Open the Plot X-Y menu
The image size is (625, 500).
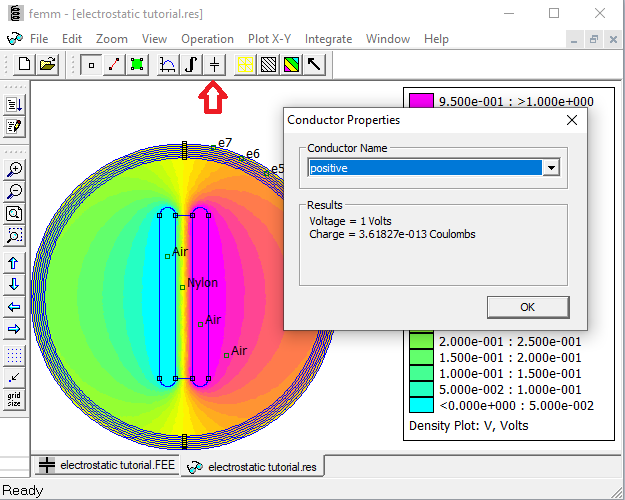pyautogui.click(x=271, y=39)
